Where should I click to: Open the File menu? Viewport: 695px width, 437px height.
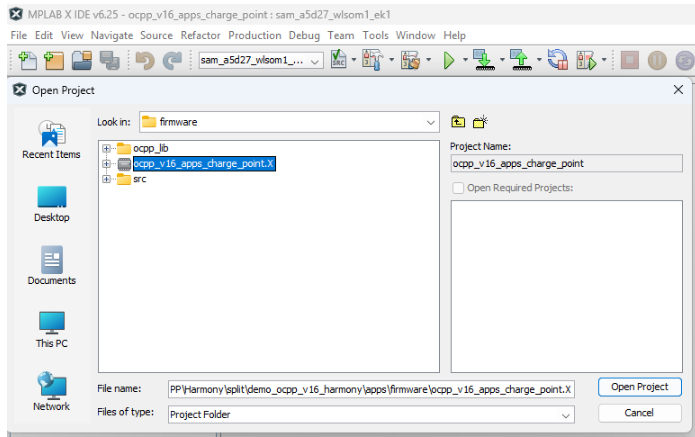coord(19,35)
